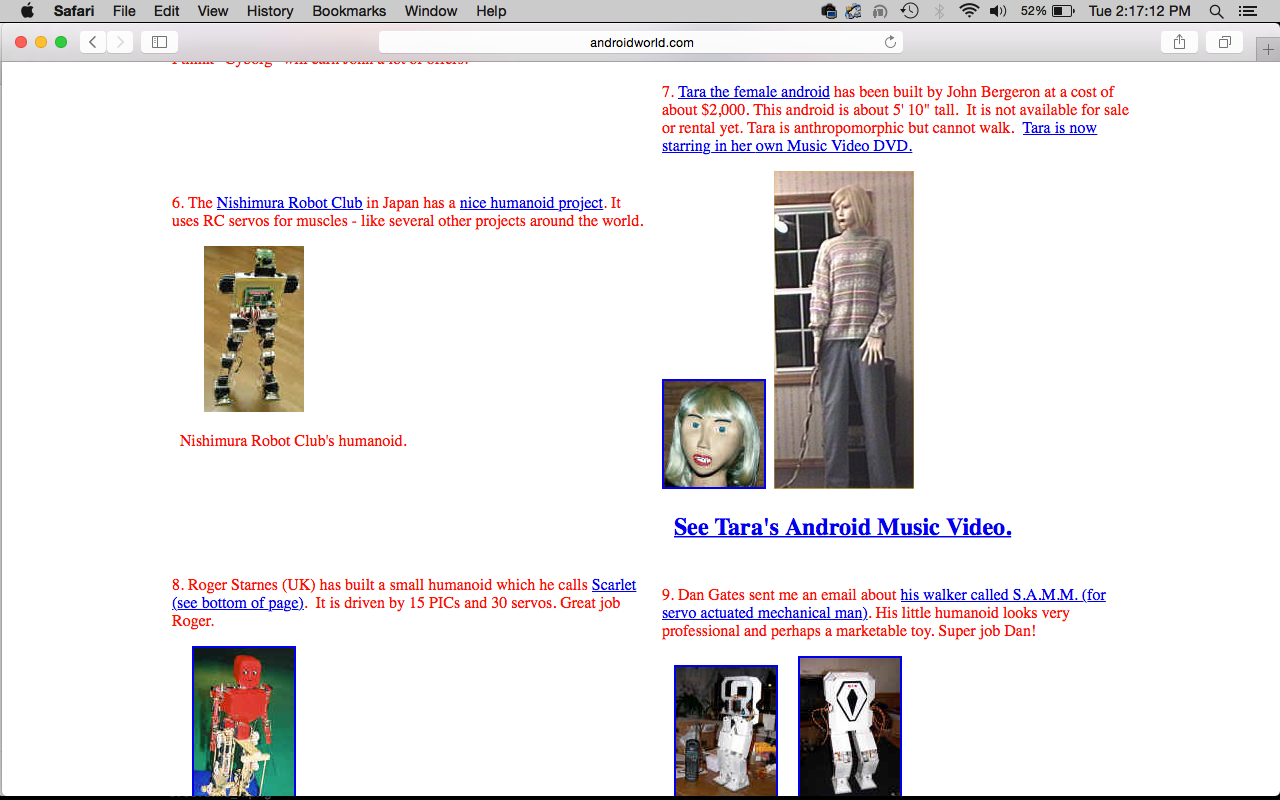
Task: Open the Window menu
Action: (431, 11)
